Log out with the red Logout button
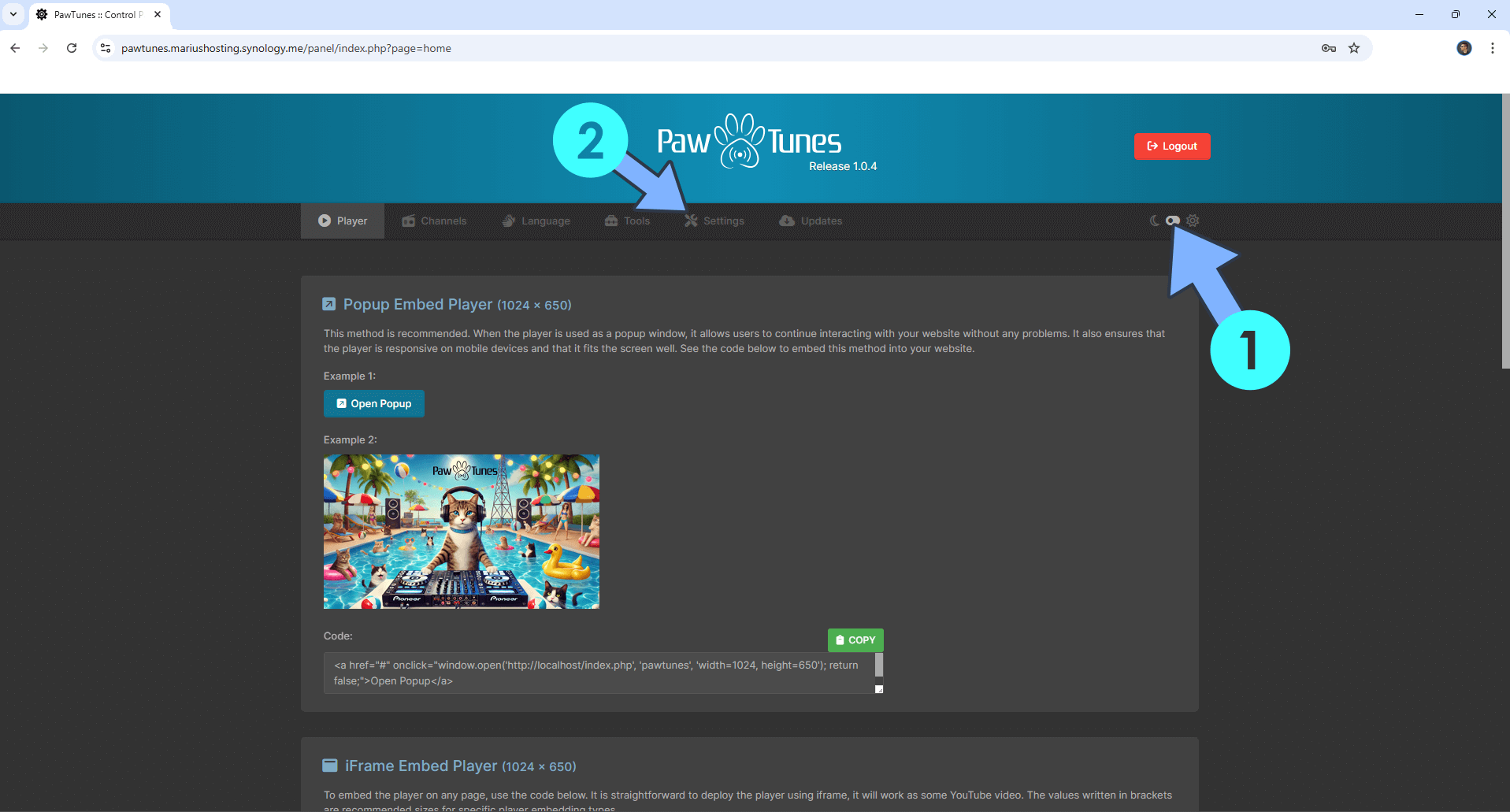Screen dimensions: 1510x812 (x=1172, y=146)
